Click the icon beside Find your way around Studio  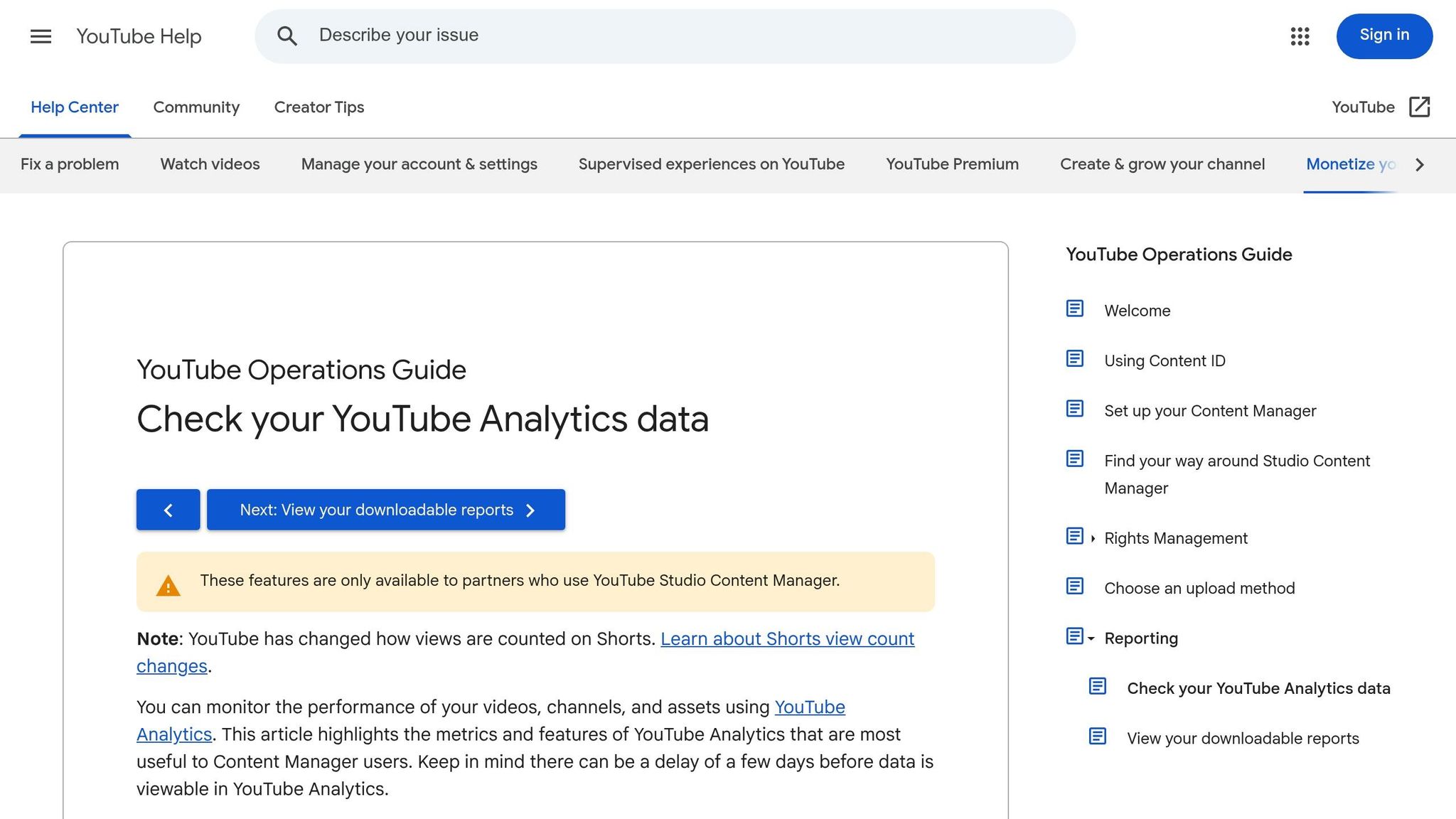(x=1075, y=459)
